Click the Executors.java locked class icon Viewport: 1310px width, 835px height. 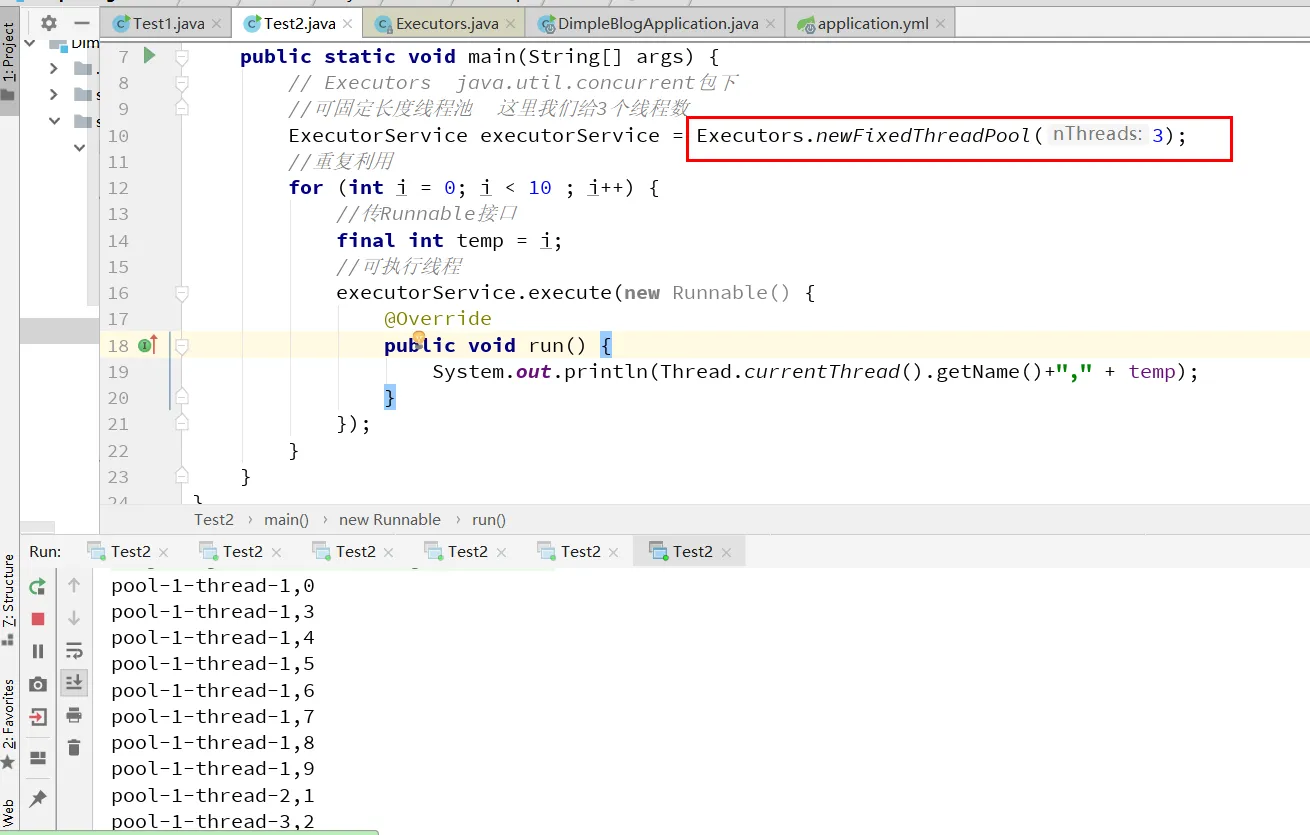(x=384, y=24)
